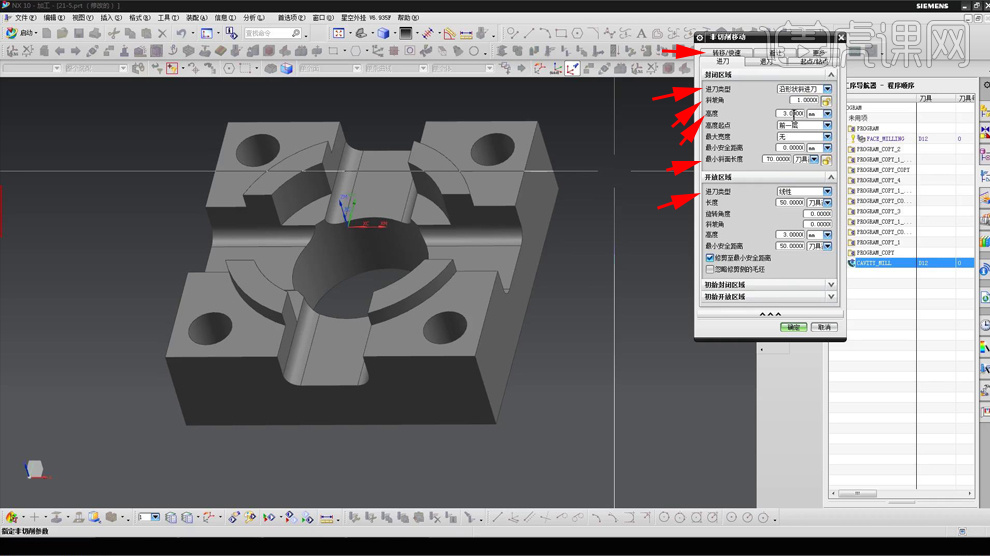Click the gear icon in dialog title bar
The image size is (990, 556).
(700, 37)
